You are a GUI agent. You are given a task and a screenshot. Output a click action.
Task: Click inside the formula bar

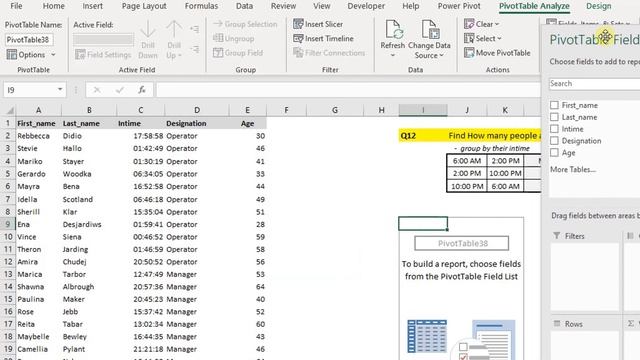click(348, 90)
